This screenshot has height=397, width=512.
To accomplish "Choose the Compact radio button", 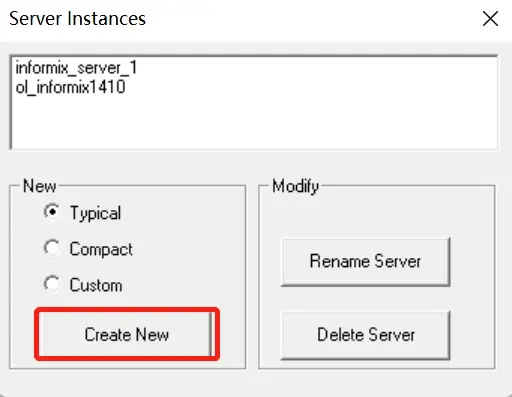I will click(x=52, y=248).
